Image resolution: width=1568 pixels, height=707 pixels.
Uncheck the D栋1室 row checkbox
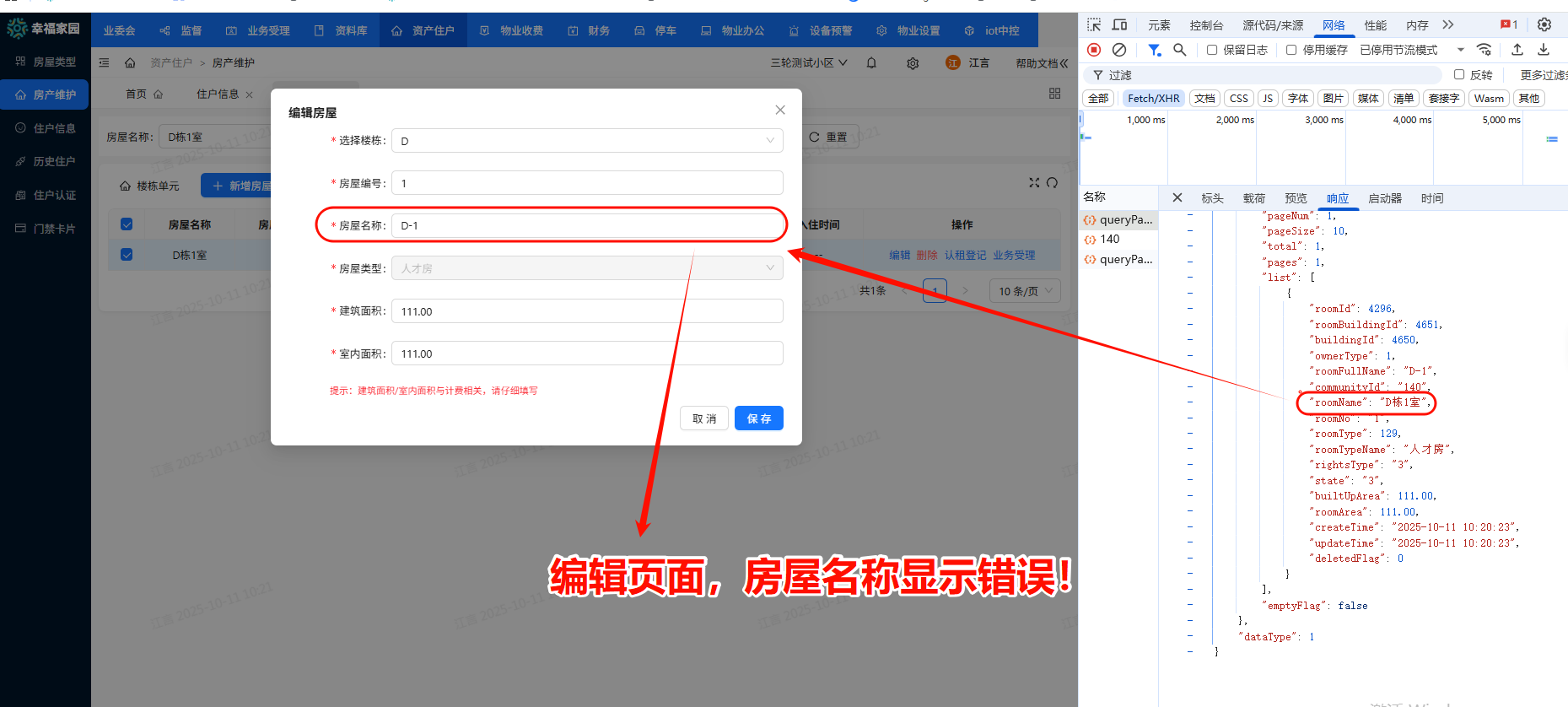(x=127, y=254)
